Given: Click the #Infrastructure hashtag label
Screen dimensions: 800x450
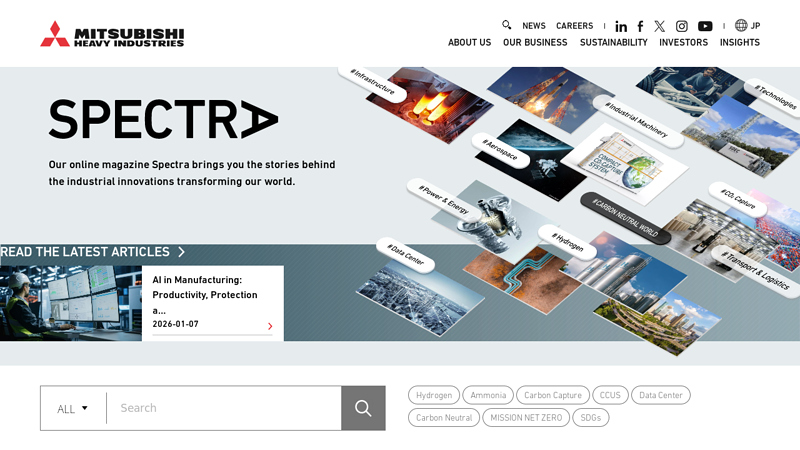Looking at the screenshot, I should click(x=372, y=82).
